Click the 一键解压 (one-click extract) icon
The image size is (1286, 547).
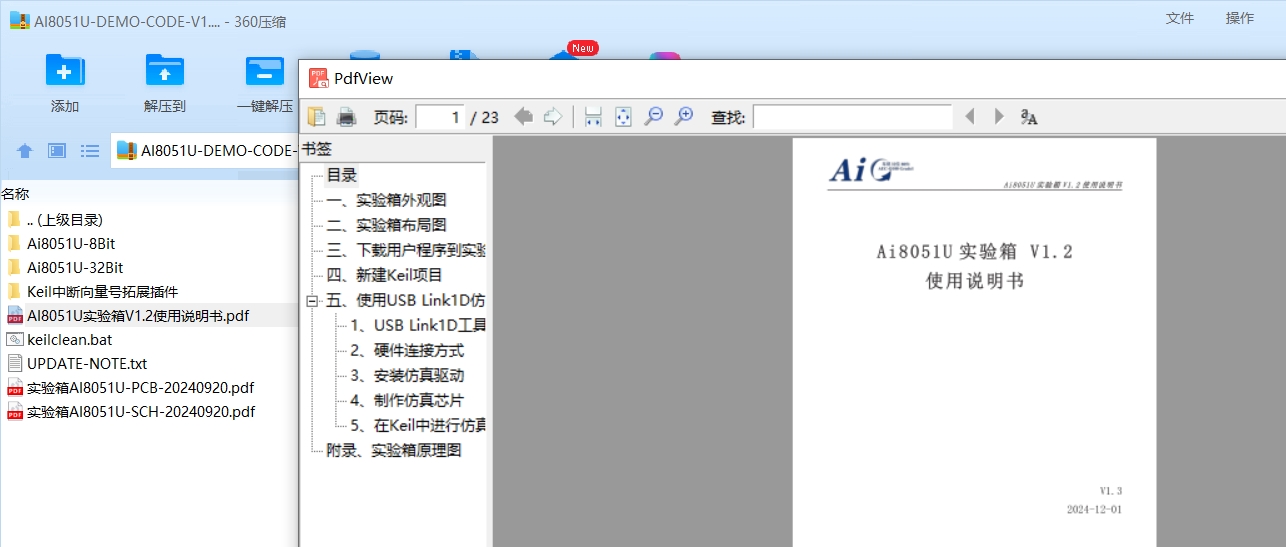265,70
